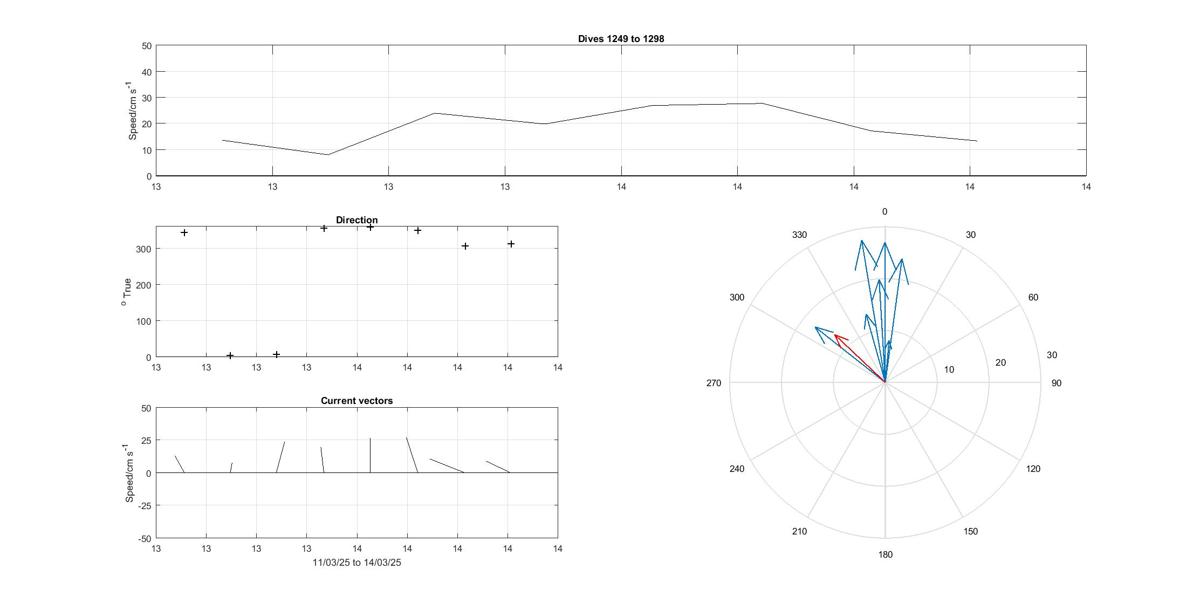Click the highest peak of the top speed line
Image resolution: width=1200 pixels, height=605 pixels.
pos(762,103)
